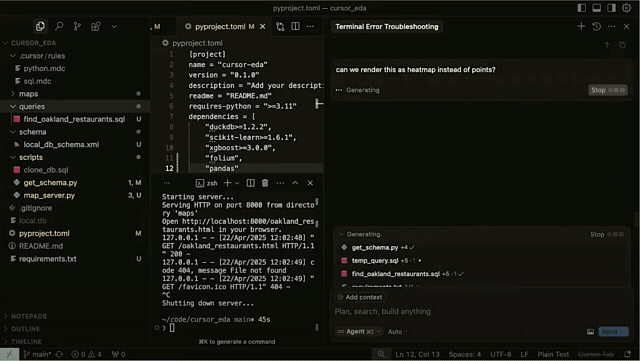Open get_schema.py in changed files list
This screenshot has height=361, width=640.
pos(375,247)
